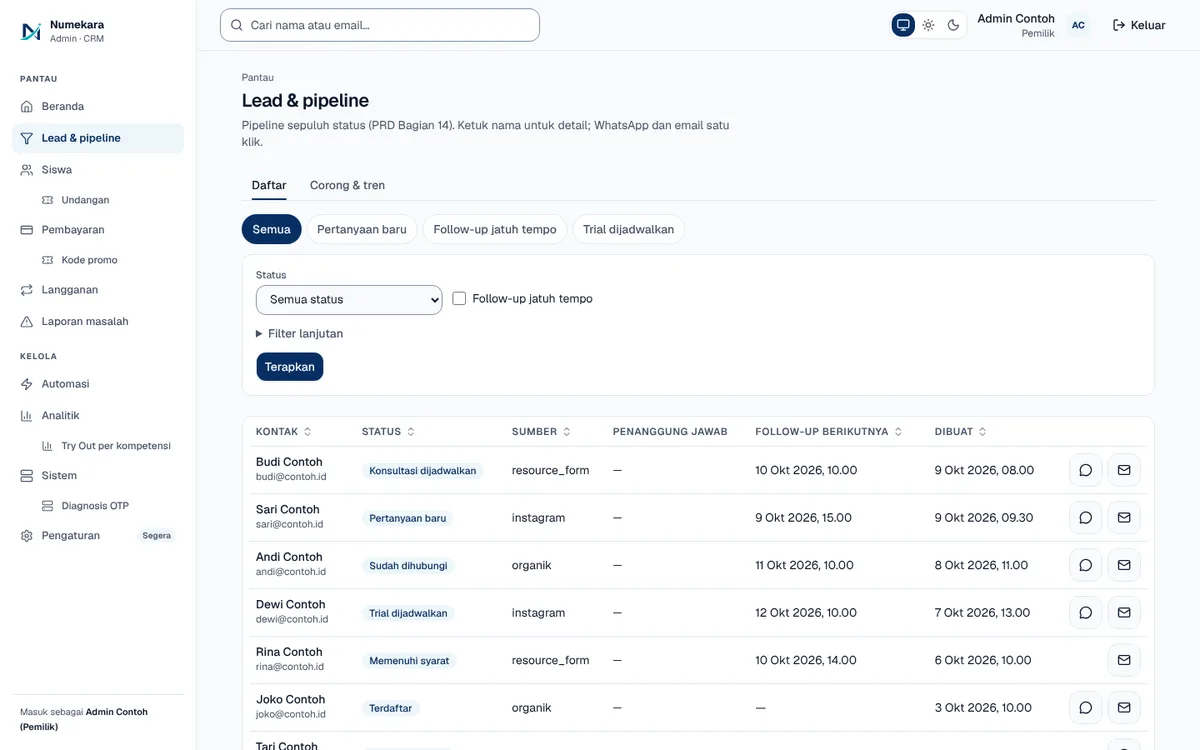Click the search field Cari nama atau email

point(380,25)
